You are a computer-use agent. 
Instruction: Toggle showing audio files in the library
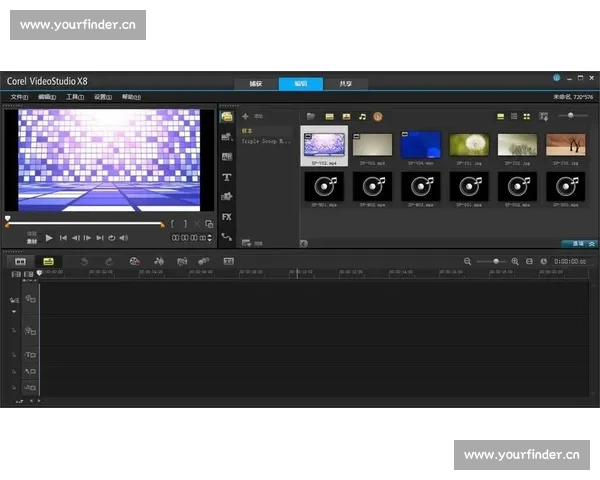click(362, 117)
